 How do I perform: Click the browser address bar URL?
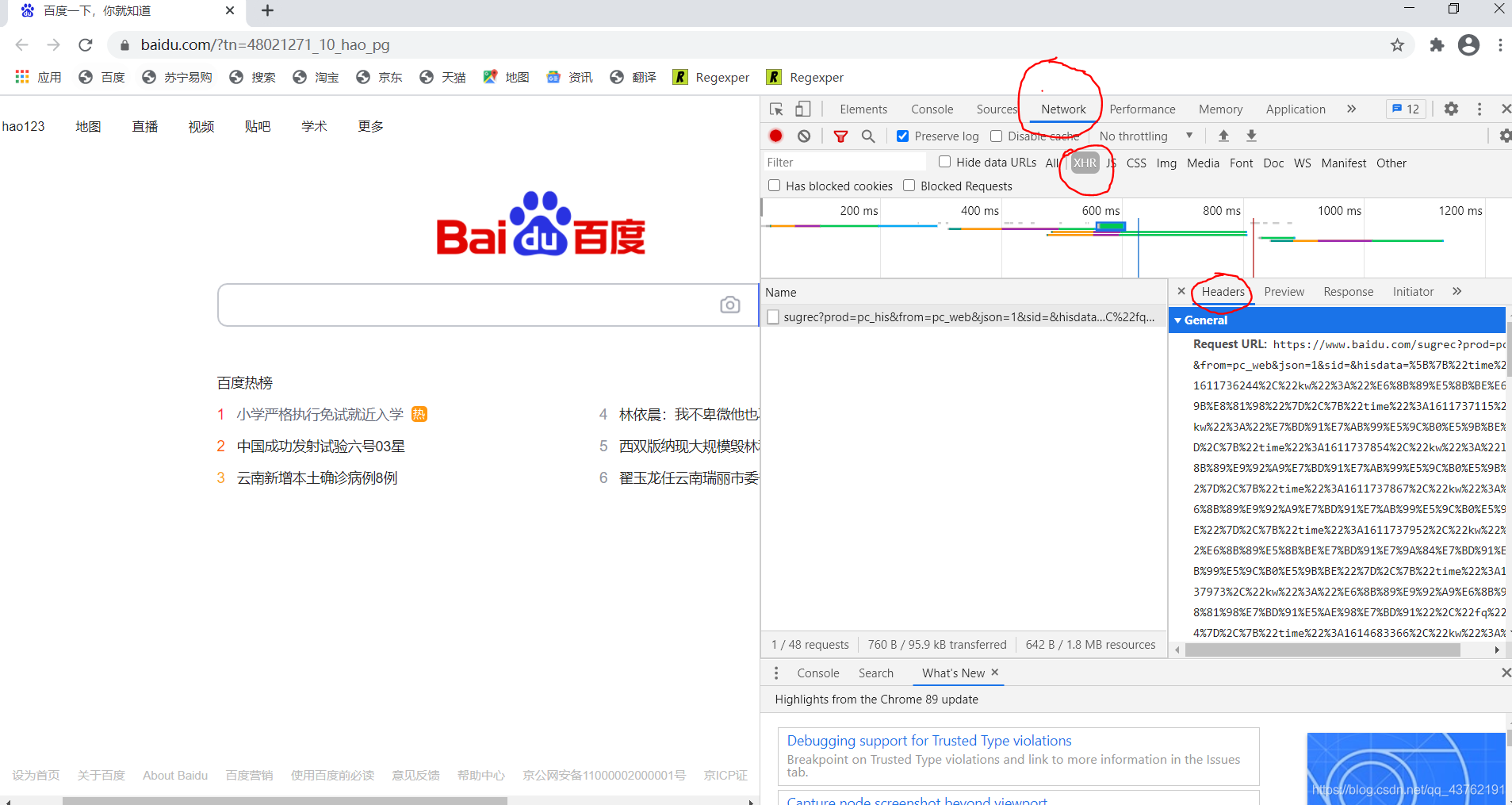(x=265, y=45)
